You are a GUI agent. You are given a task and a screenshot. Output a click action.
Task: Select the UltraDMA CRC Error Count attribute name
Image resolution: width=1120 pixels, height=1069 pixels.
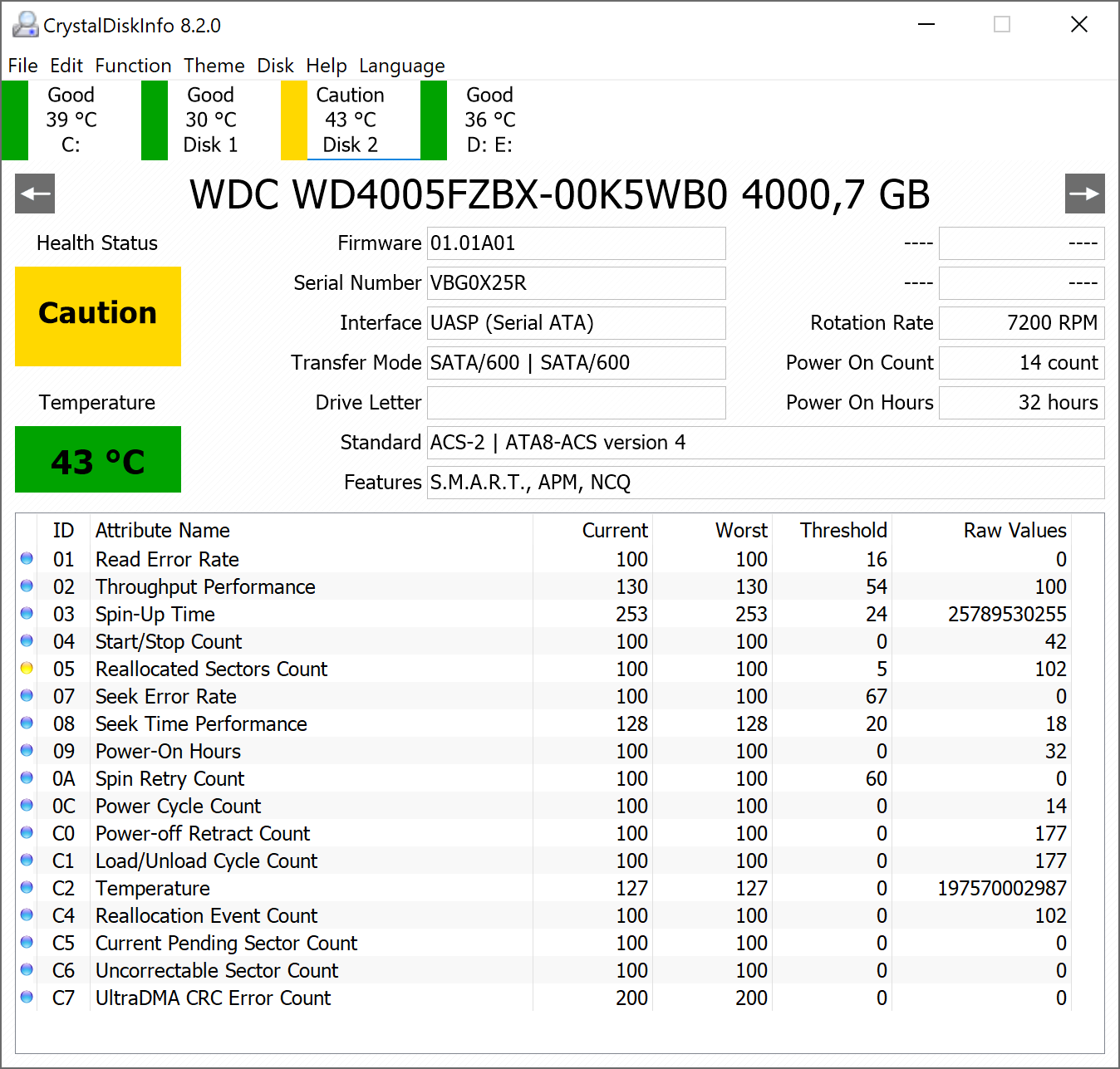(x=214, y=998)
